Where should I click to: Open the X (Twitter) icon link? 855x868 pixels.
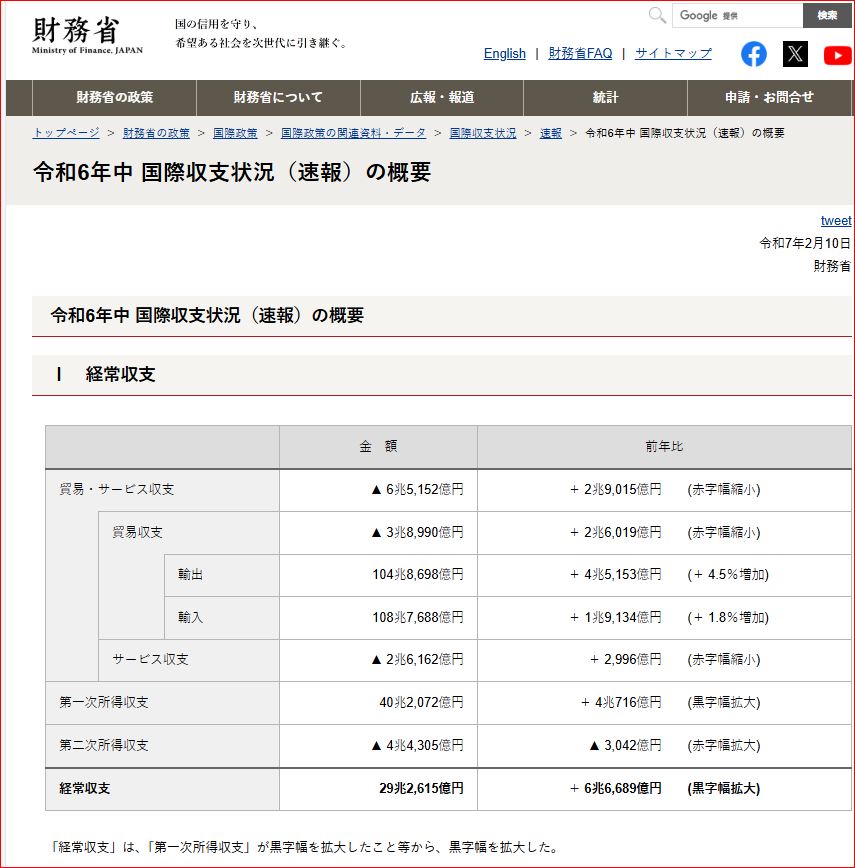795,54
